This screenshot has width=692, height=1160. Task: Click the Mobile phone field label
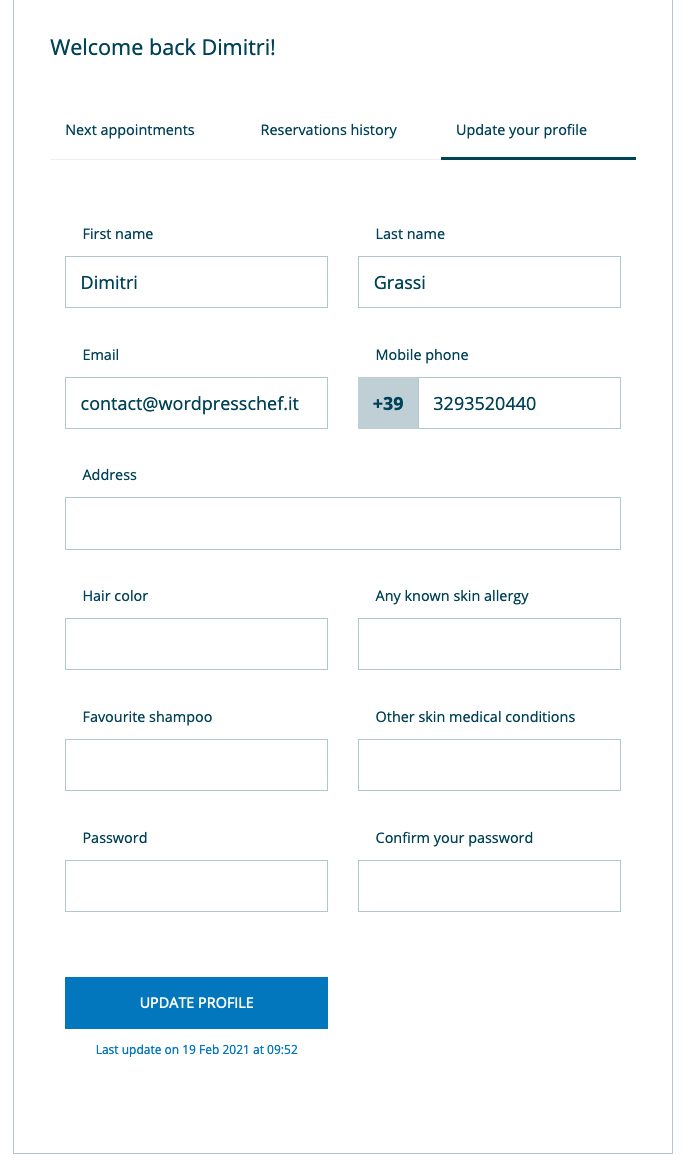(422, 355)
